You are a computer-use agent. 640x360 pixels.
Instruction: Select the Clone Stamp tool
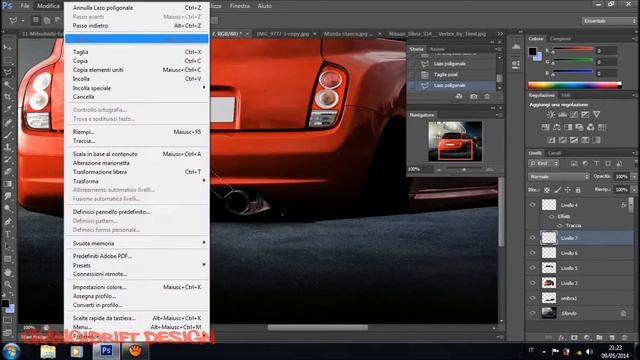click(x=8, y=147)
